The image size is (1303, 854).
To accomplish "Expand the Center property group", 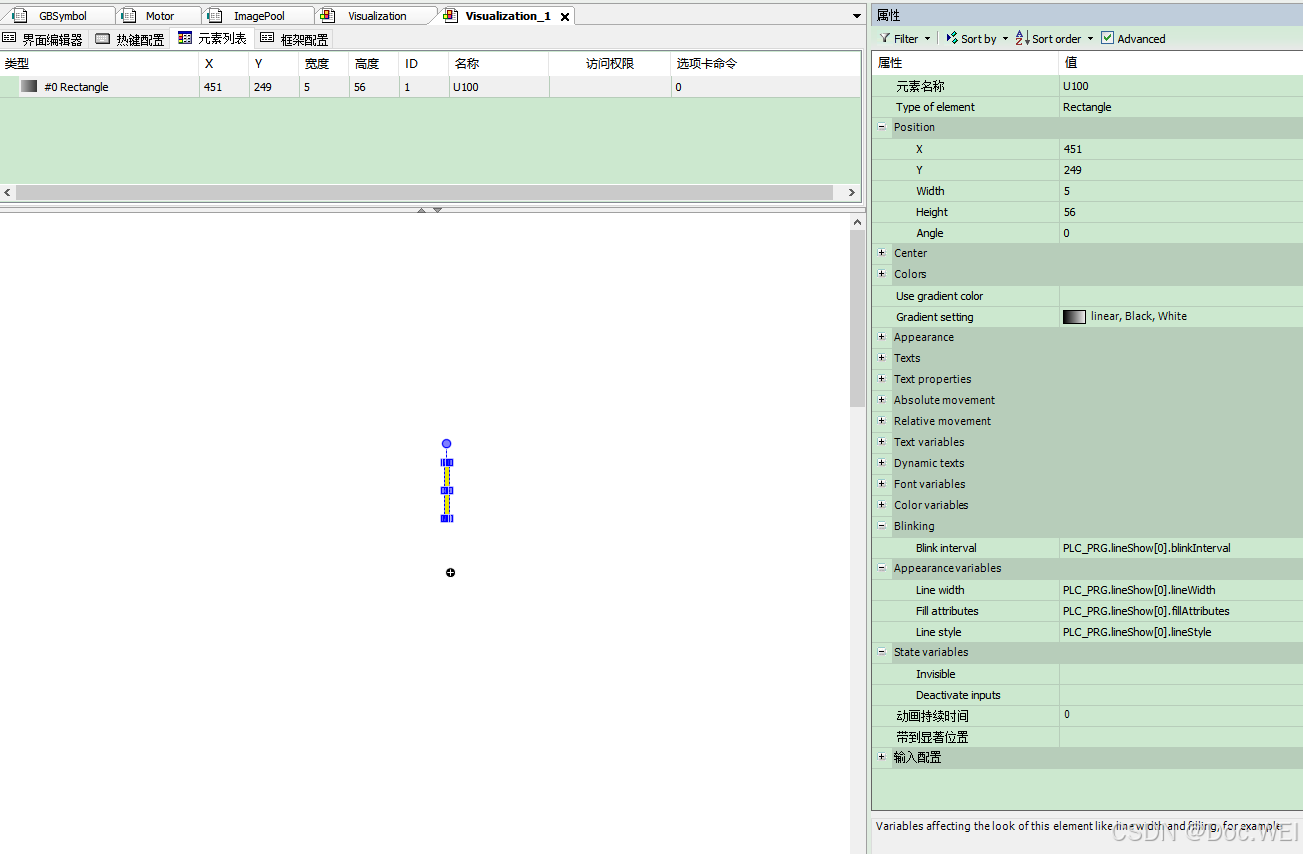I will coord(882,253).
